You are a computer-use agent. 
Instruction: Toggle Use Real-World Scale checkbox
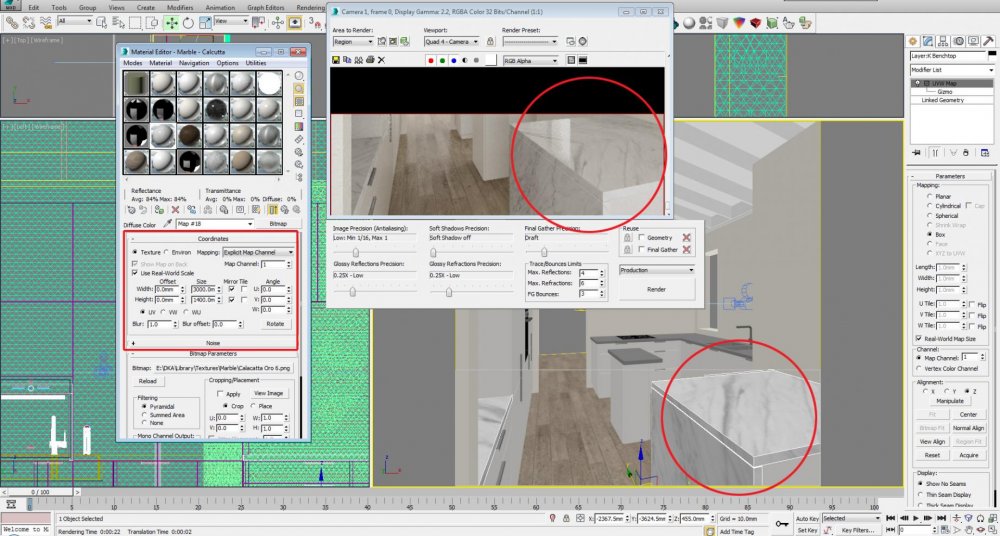tap(136, 272)
